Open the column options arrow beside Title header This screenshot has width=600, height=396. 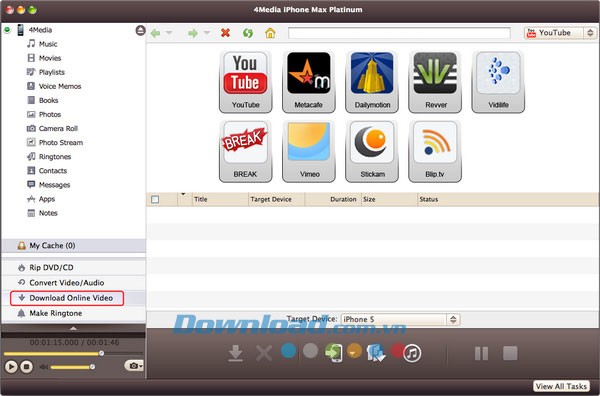tap(183, 194)
